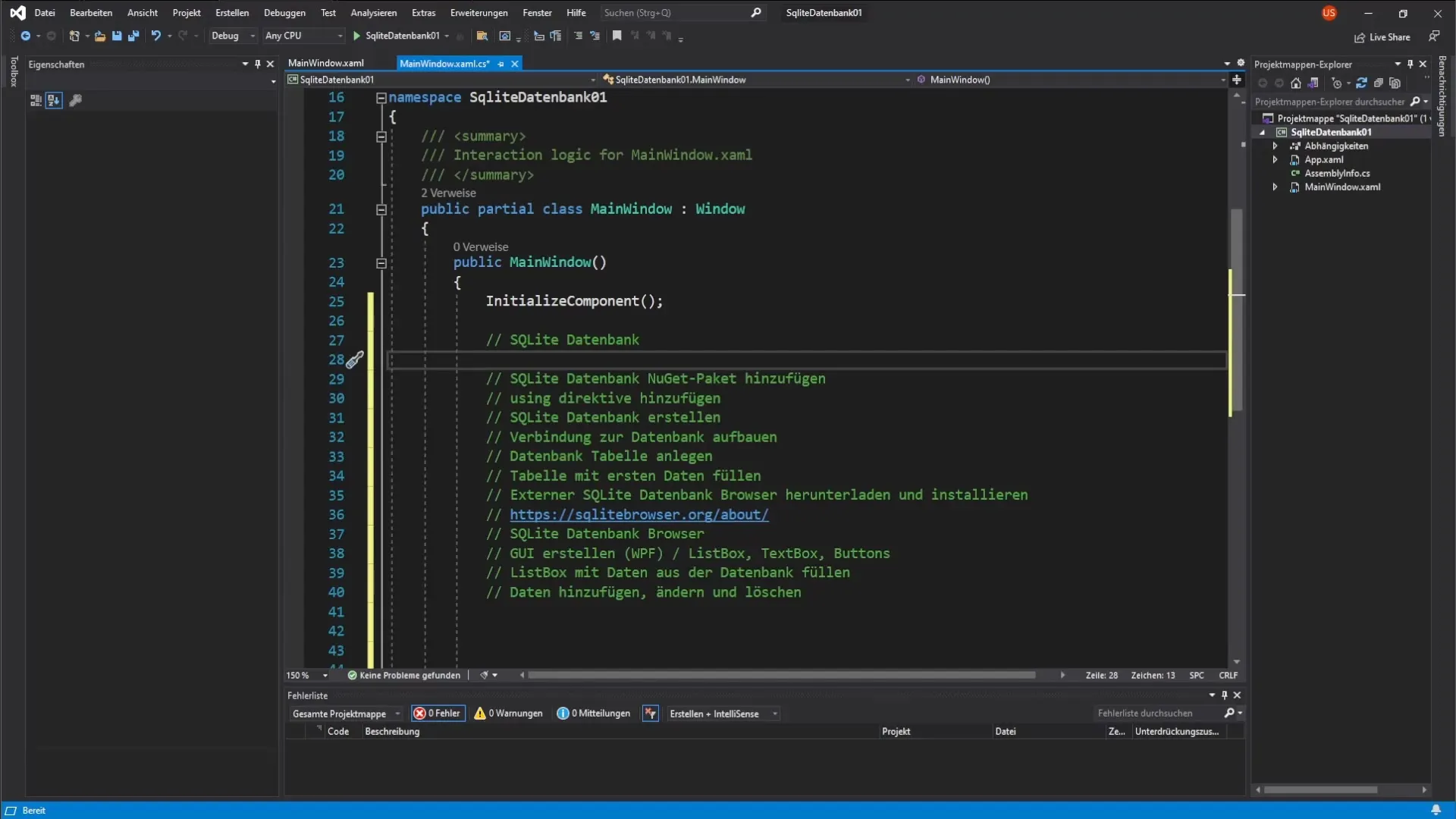Open the Toolbox side tab
Image resolution: width=1456 pixels, height=819 pixels.
[14, 72]
